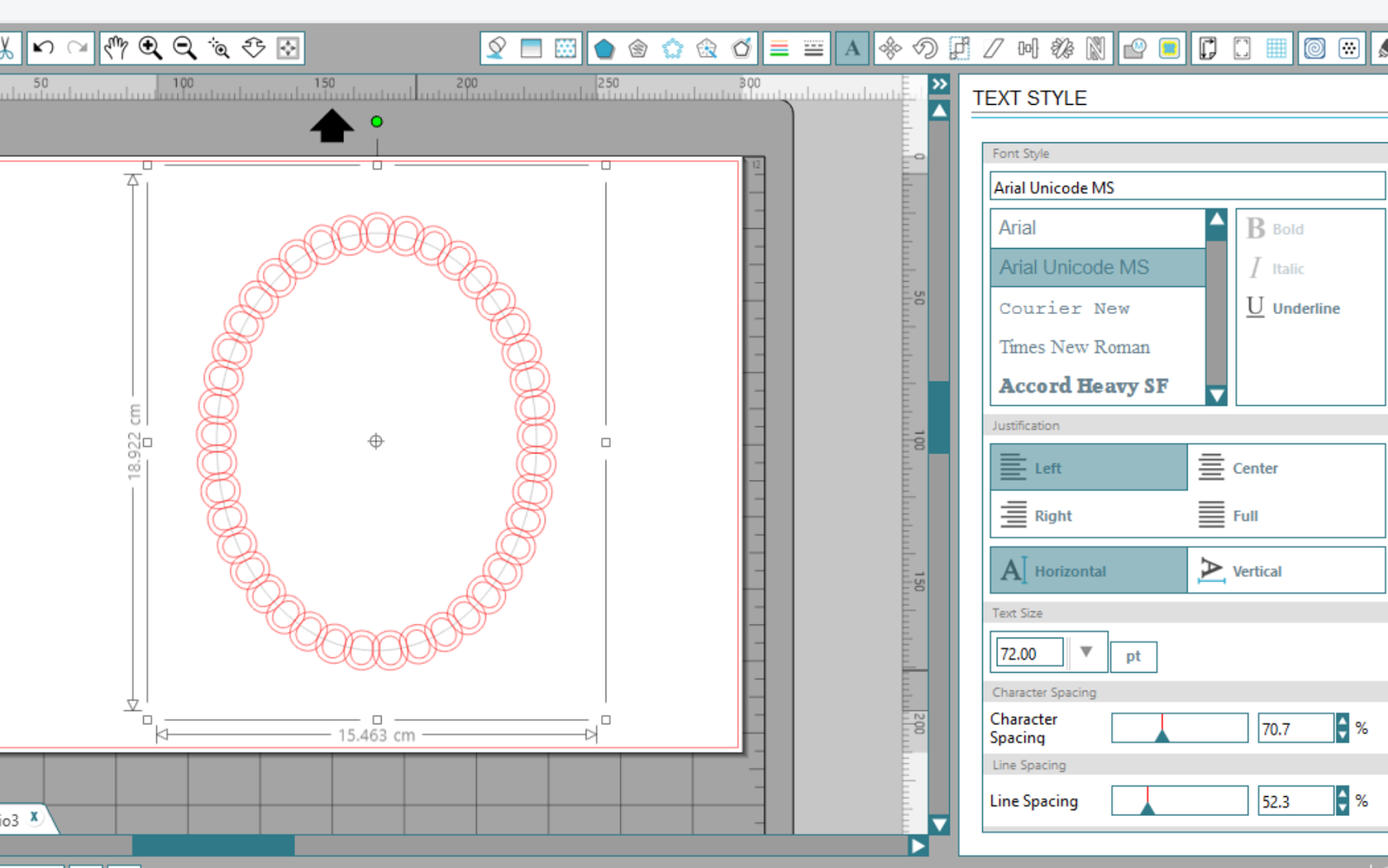Open the Fill Gradient panel
Image resolution: width=1388 pixels, height=868 pixels.
point(531,48)
